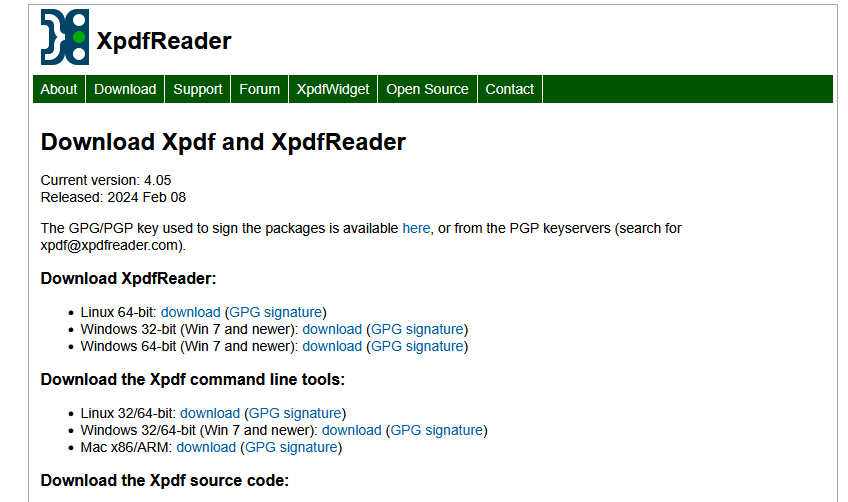This screenshot has height=502, width=848.
Task: Go to the Download nav tab
Action: coord(125,89)
